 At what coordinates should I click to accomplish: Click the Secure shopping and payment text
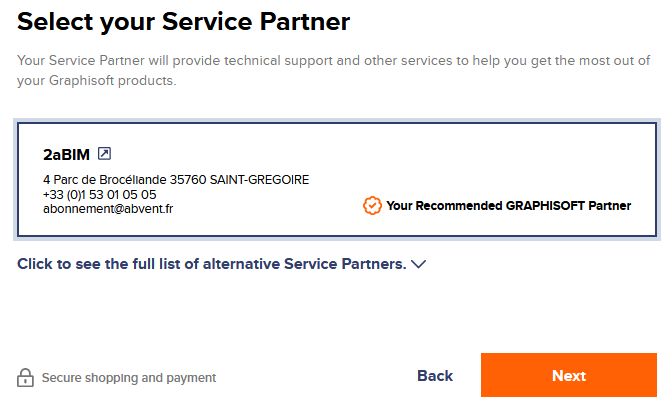pyautogui.click(x=129, y=378)
